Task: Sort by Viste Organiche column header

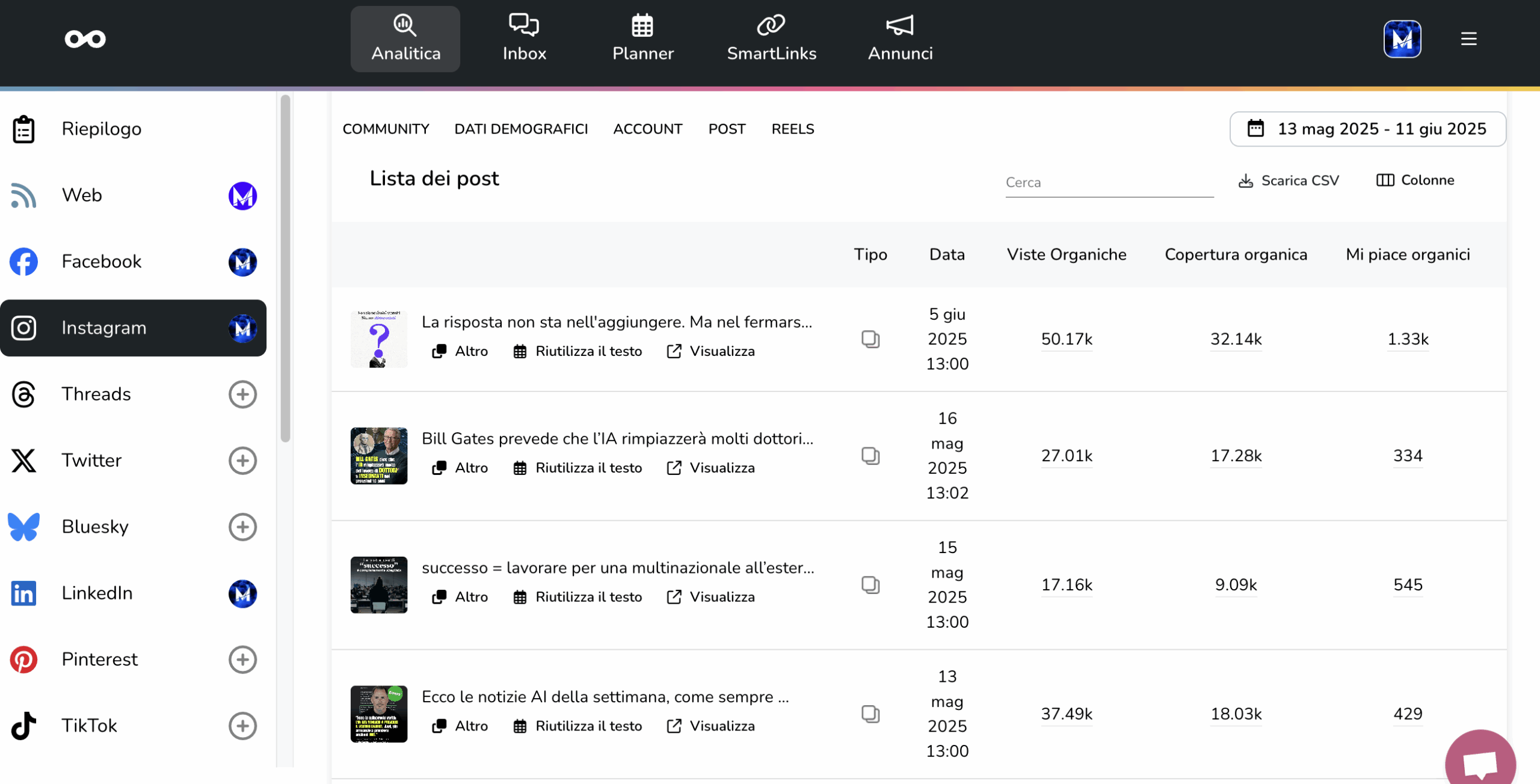Action: pyautogui.click(x=1066, y=255)
